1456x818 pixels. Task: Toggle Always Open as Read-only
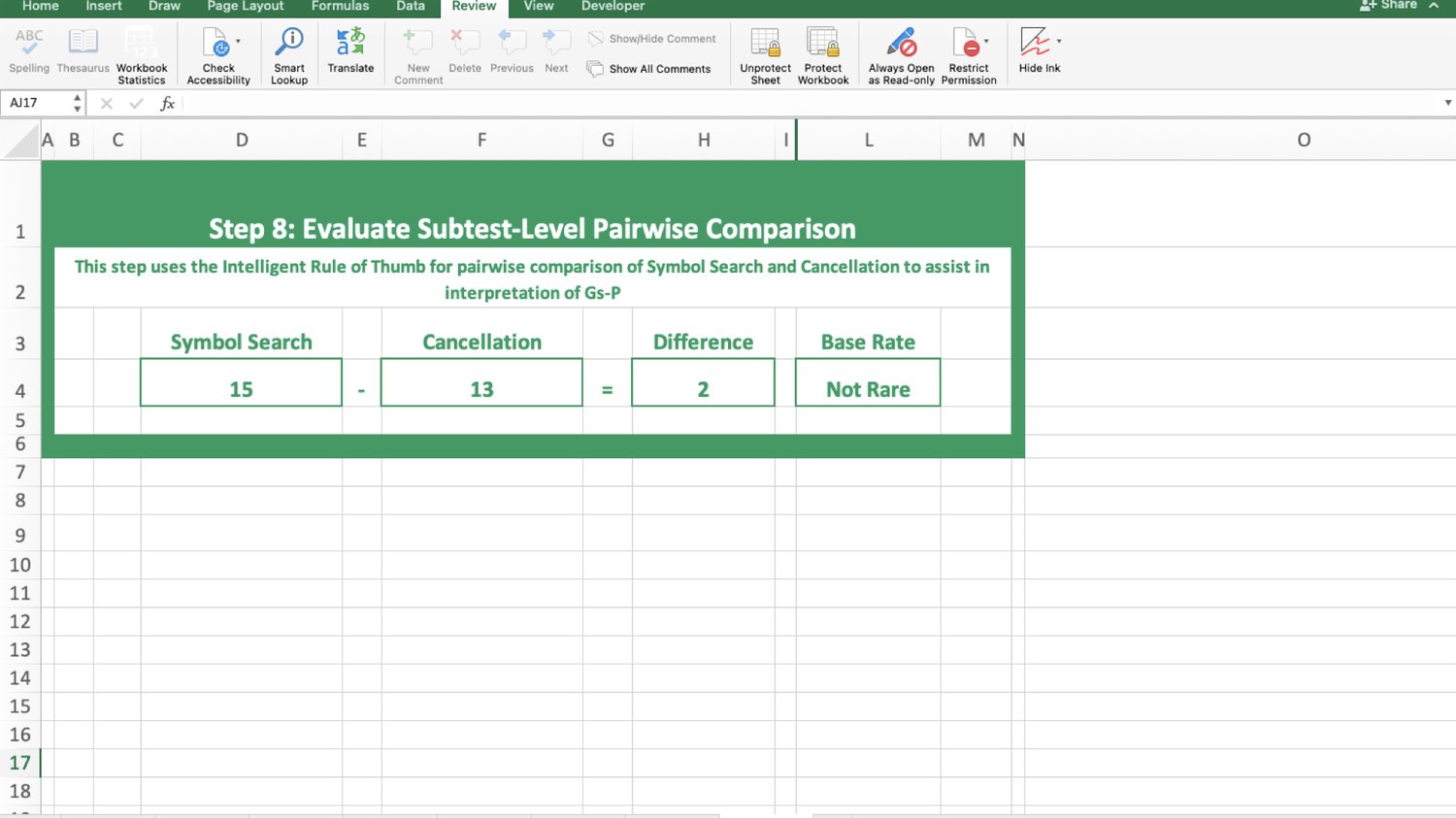[x=901, y=56]
